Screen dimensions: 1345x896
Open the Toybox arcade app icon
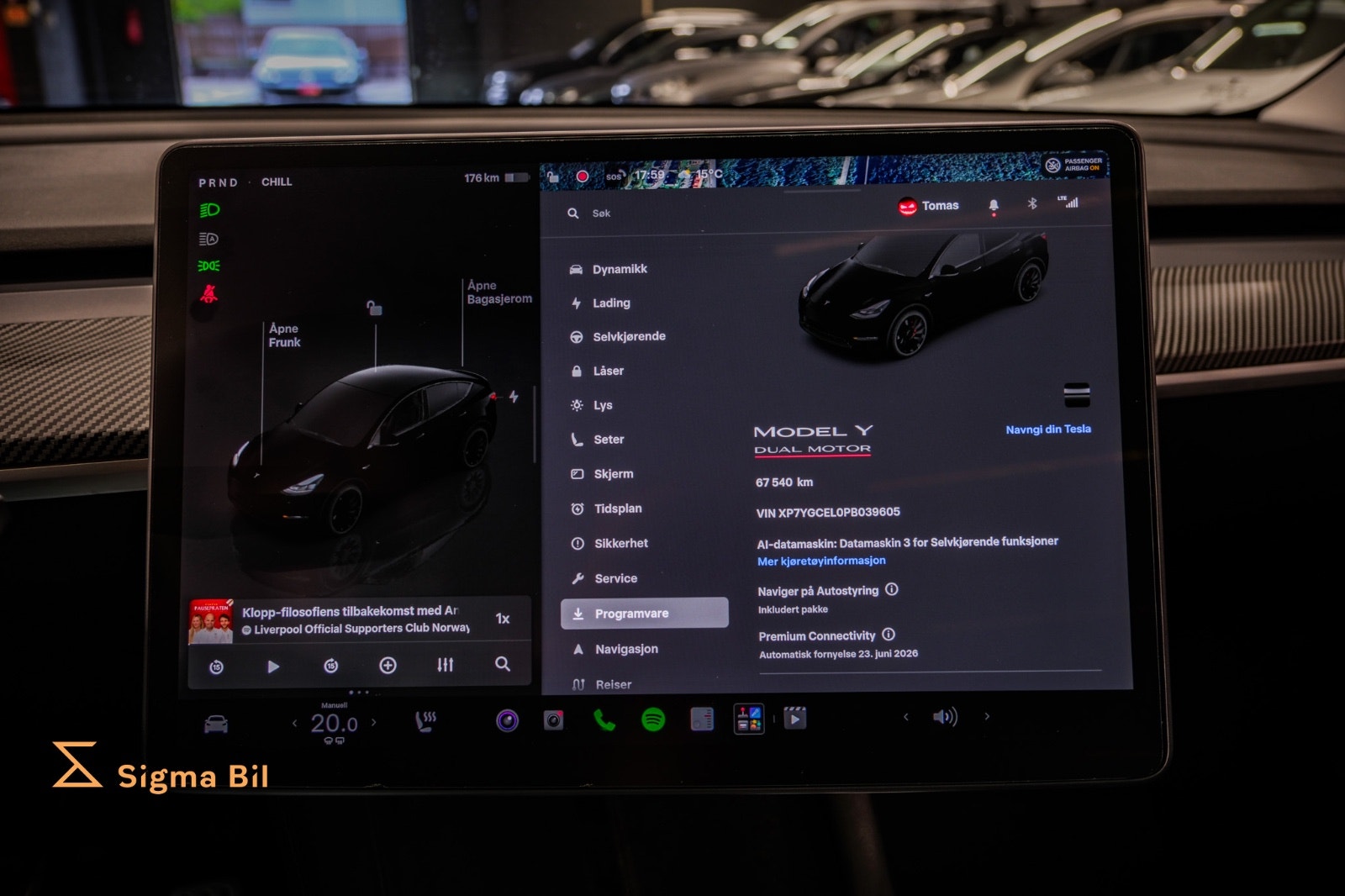point(749,719)
